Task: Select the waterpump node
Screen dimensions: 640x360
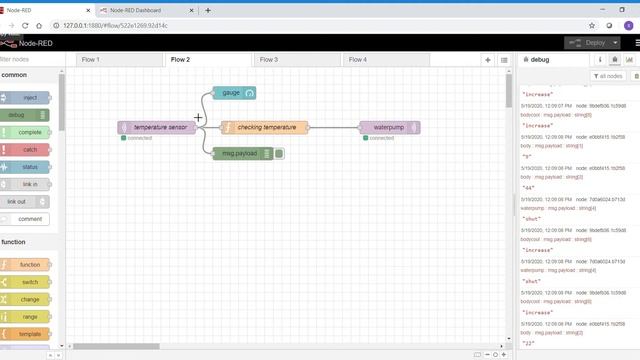Action: (390, 127)
